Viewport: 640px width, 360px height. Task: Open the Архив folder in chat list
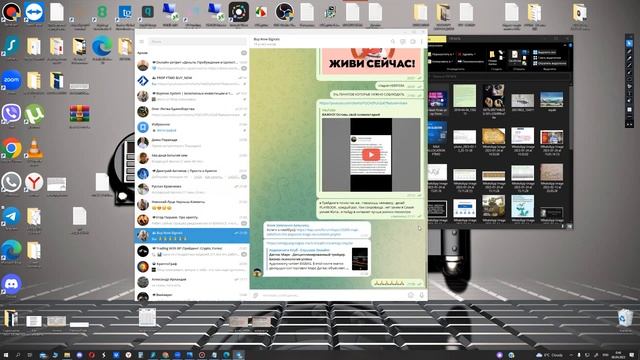point(192,53)
